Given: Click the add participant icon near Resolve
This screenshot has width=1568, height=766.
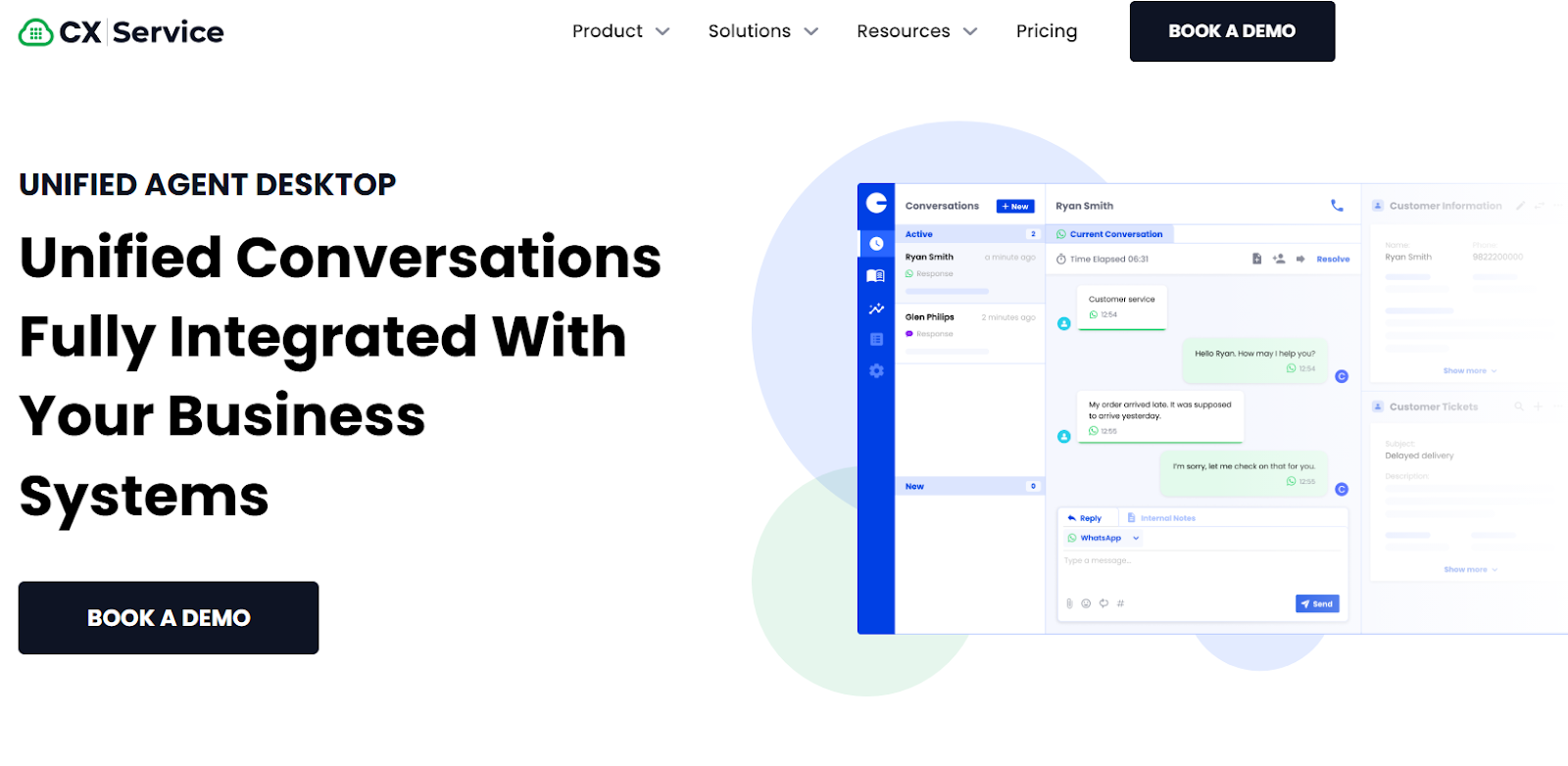Looking at the screenshot, I should [x=1279, y=260].
